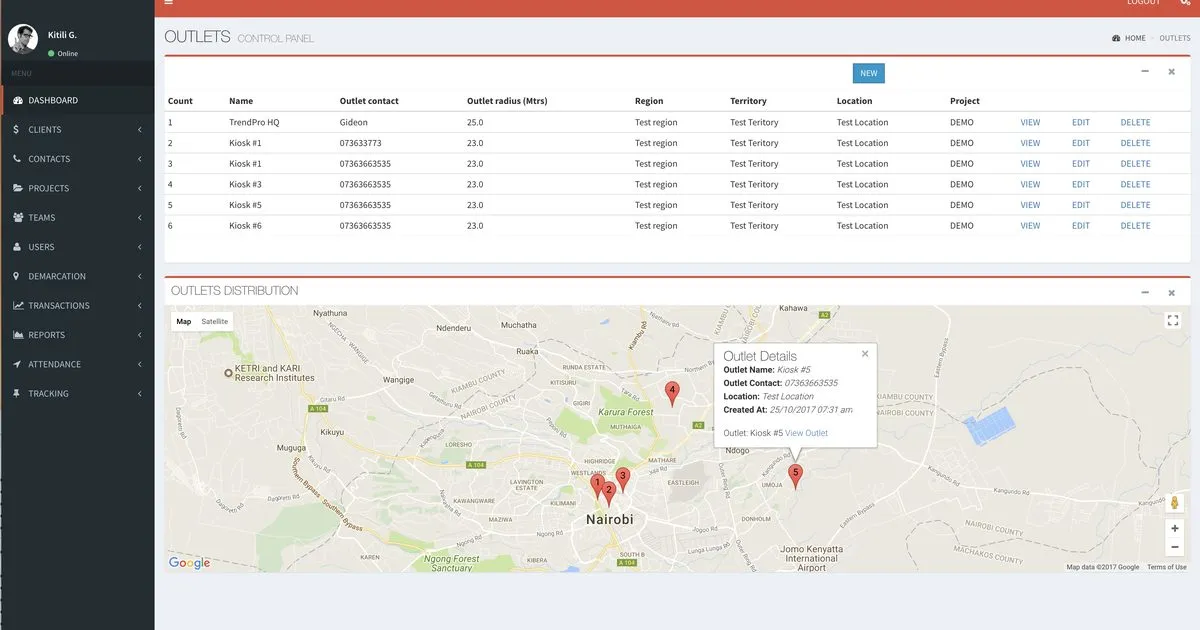
Task: Delete the TrendPro HQ outlet
Action: pos(1135,123)
